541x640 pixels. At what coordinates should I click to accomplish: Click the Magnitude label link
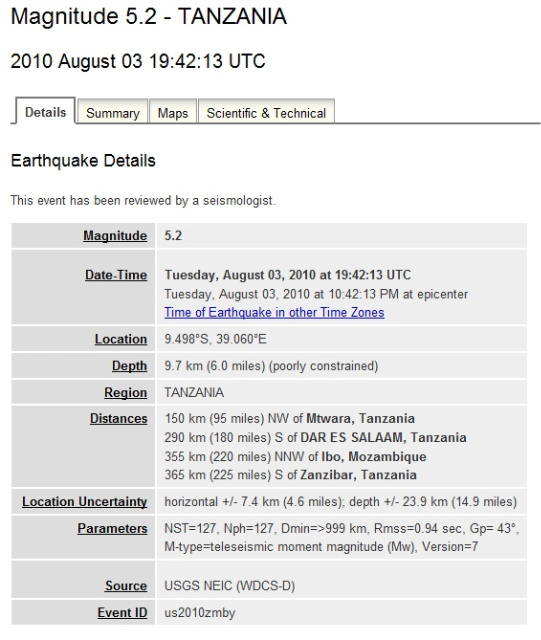[115, 236]
